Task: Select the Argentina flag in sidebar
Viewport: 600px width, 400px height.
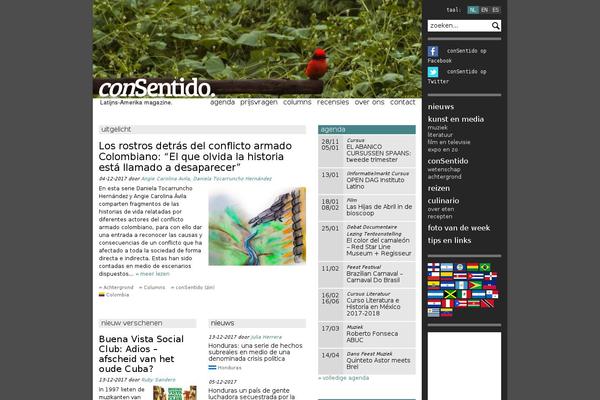Action: (447, 267)
